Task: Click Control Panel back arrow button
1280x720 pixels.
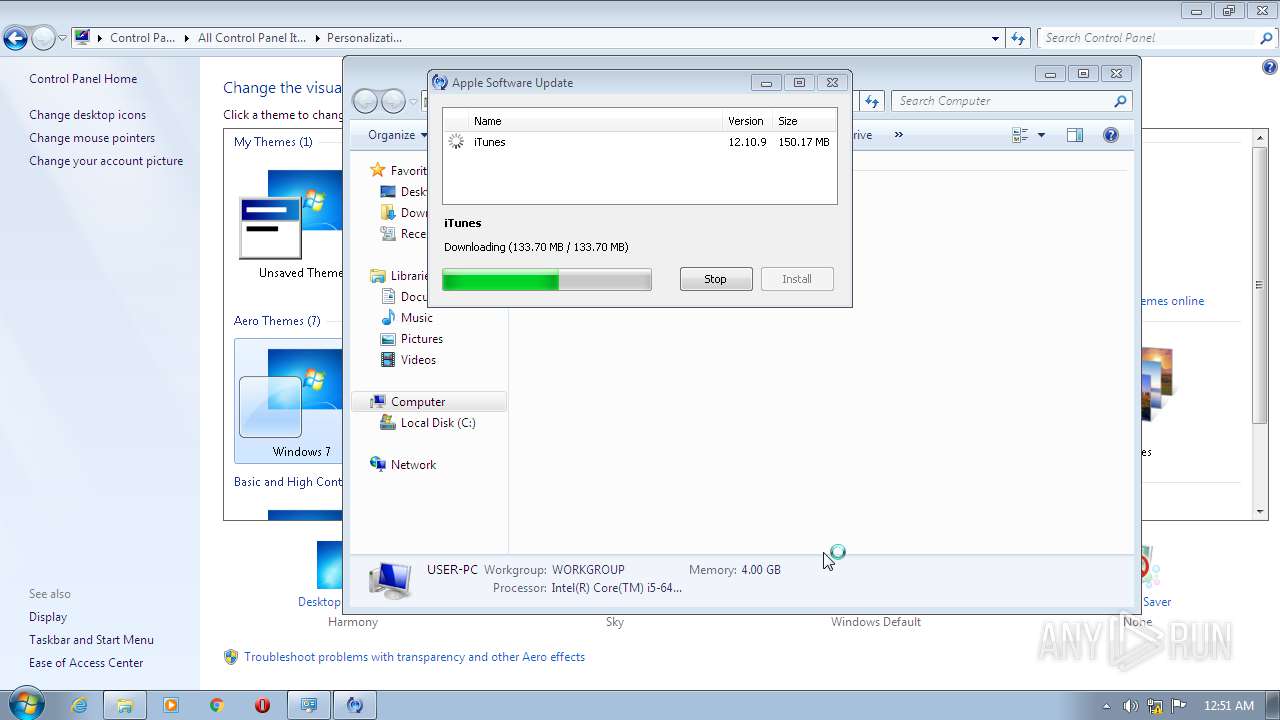Action: [x=15, y=39]
